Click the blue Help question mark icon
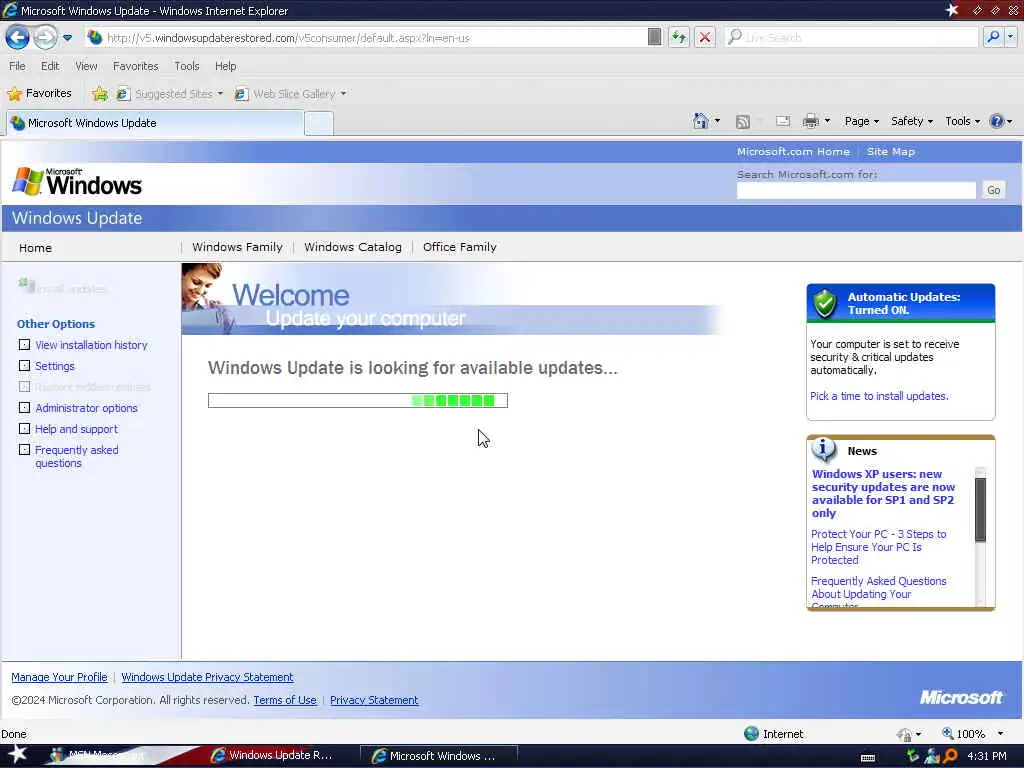The image size is (1024, 768). tap(996, 121)
